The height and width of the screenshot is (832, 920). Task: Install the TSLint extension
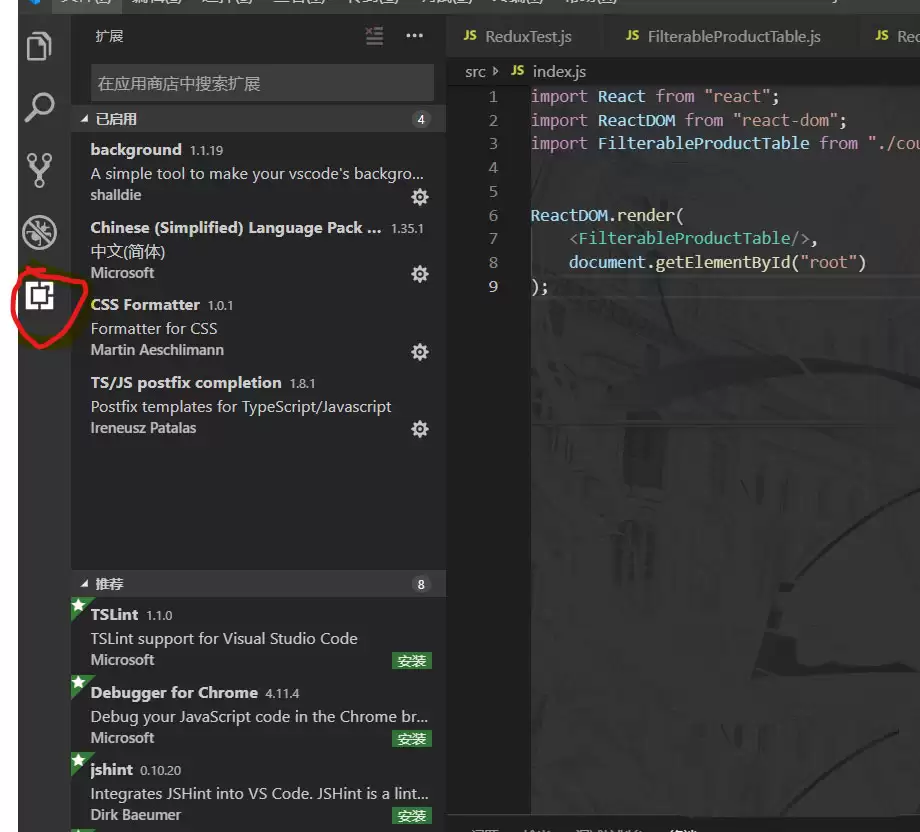(x=411, y=660)
